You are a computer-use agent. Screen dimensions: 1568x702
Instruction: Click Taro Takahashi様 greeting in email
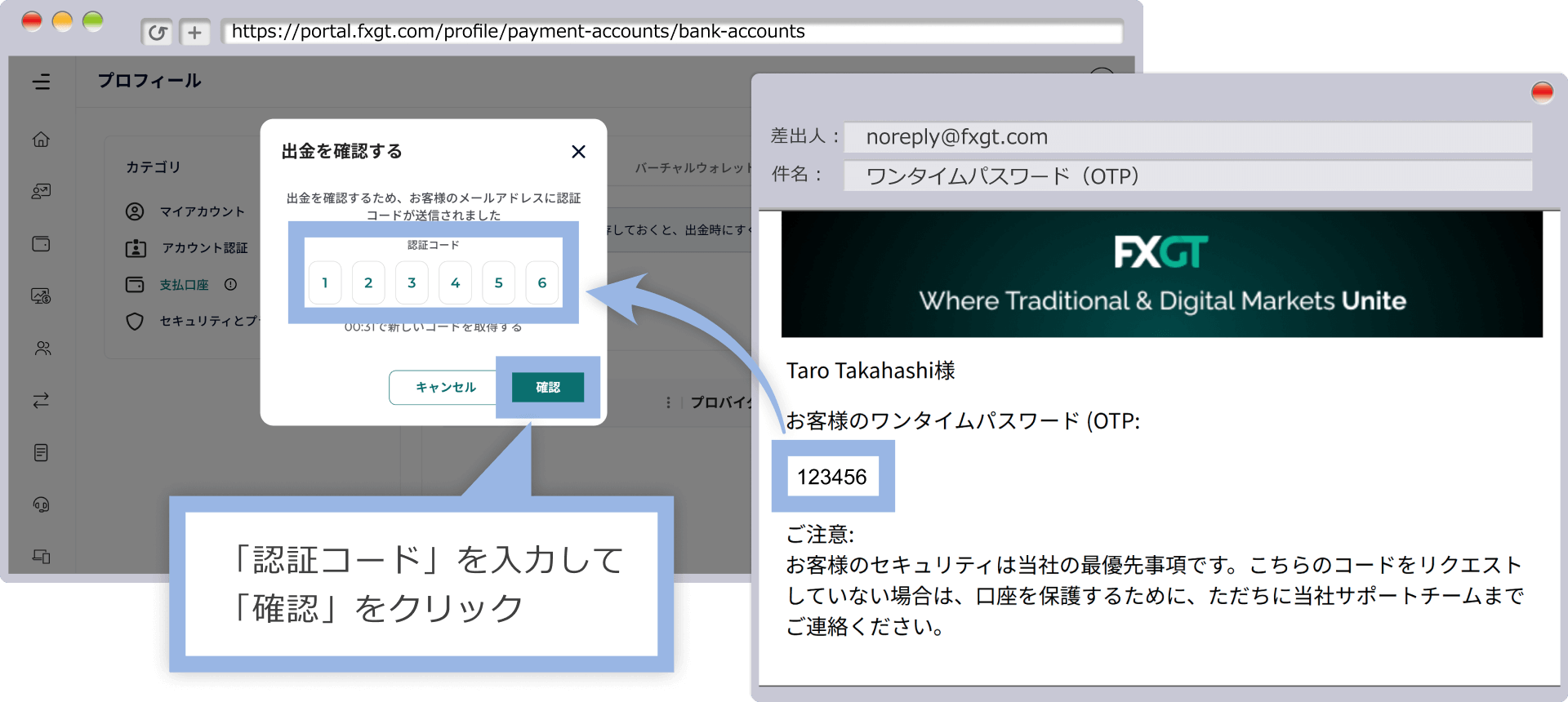871,371
